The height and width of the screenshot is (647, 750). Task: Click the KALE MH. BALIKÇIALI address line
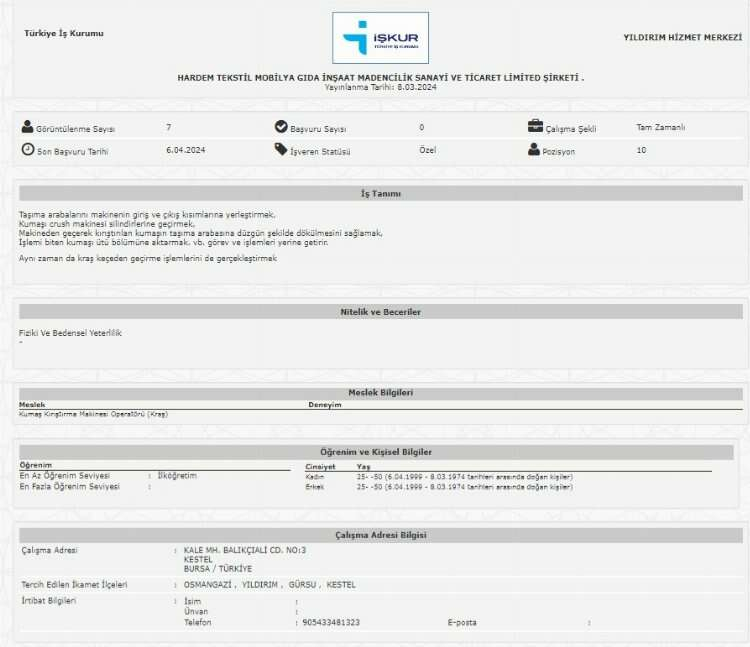click(x=245, y=550)
